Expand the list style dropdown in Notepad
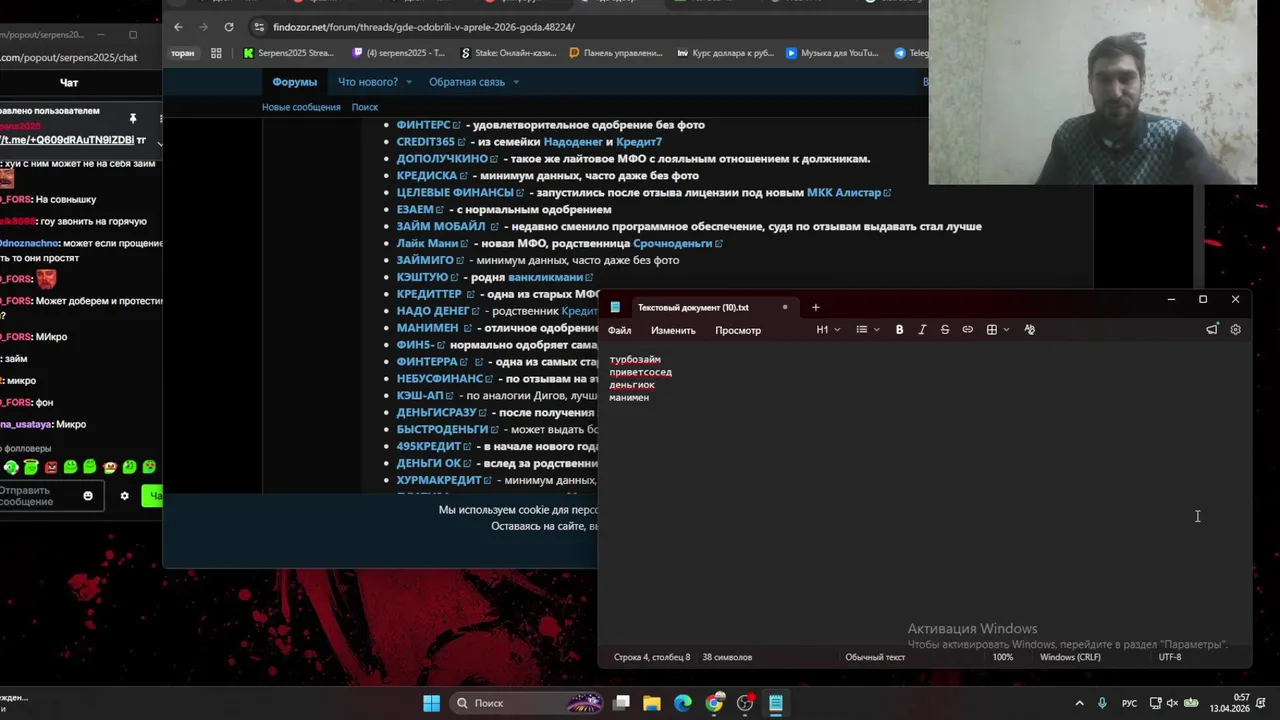The image size is (1280, 720). (x=867, y=330)
